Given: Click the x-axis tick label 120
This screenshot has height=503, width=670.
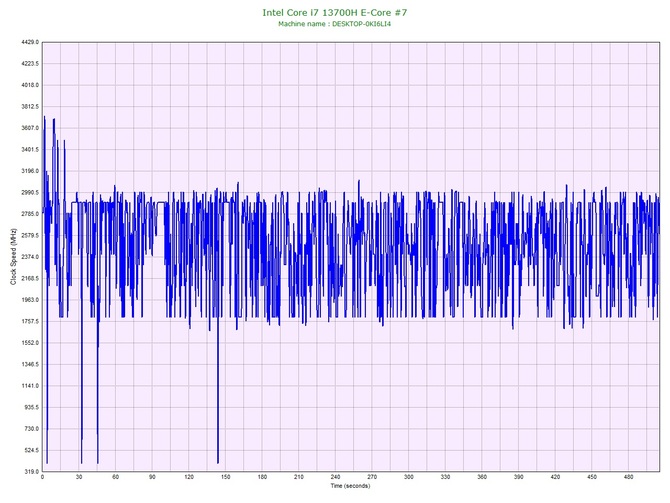Looking at the screenshot, I should [189, 477].
